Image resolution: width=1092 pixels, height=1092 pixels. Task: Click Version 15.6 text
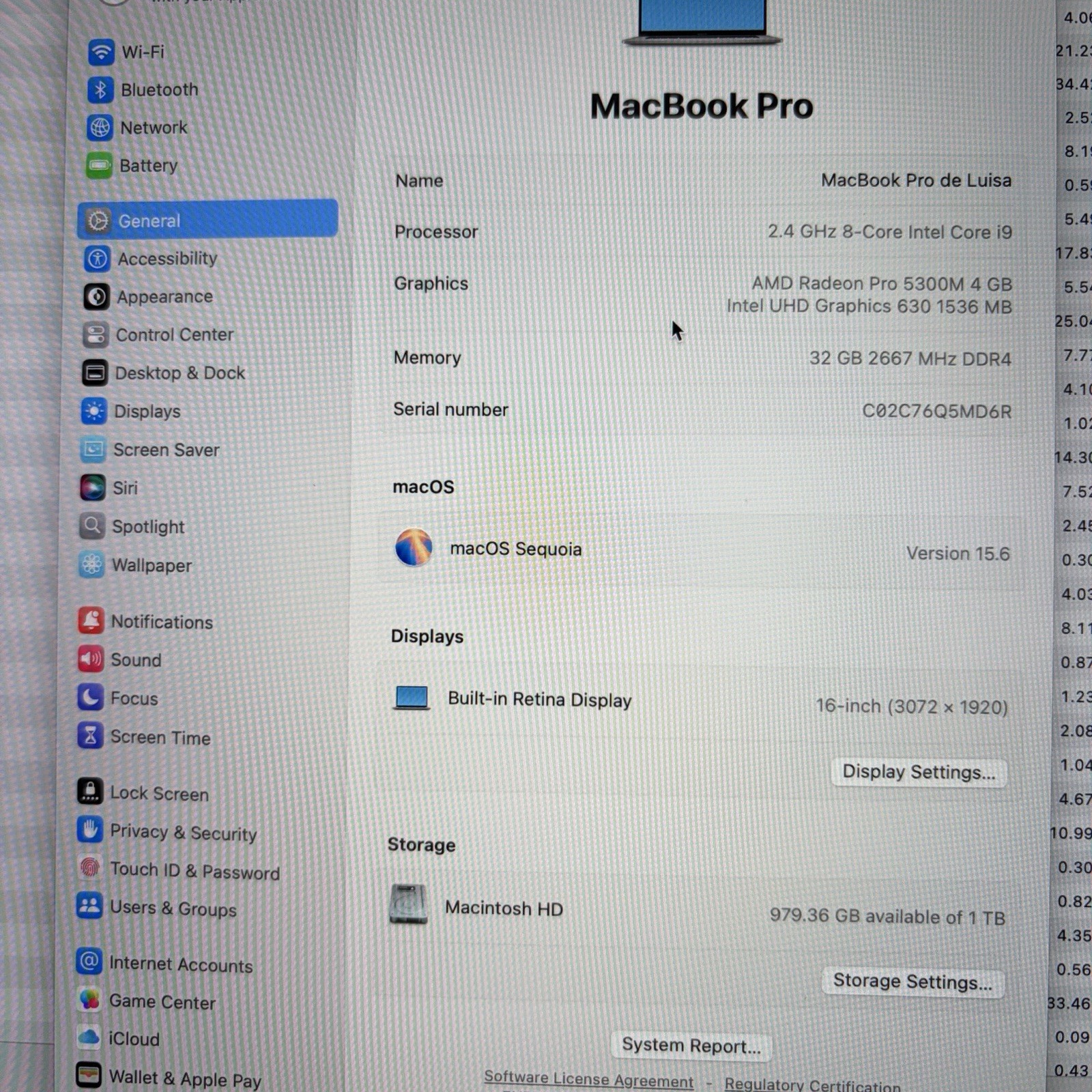(958, 554)
